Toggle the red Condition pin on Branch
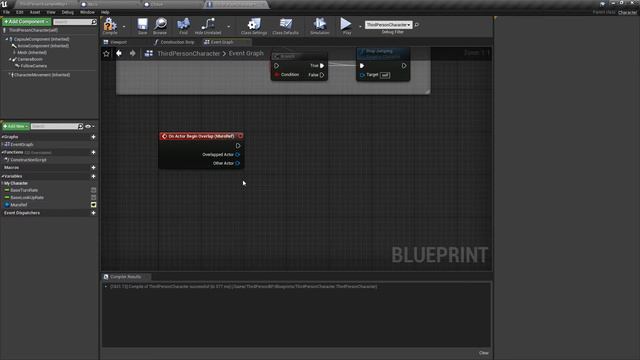The width and height of the screenshot is (640, 360). (277, 75)
